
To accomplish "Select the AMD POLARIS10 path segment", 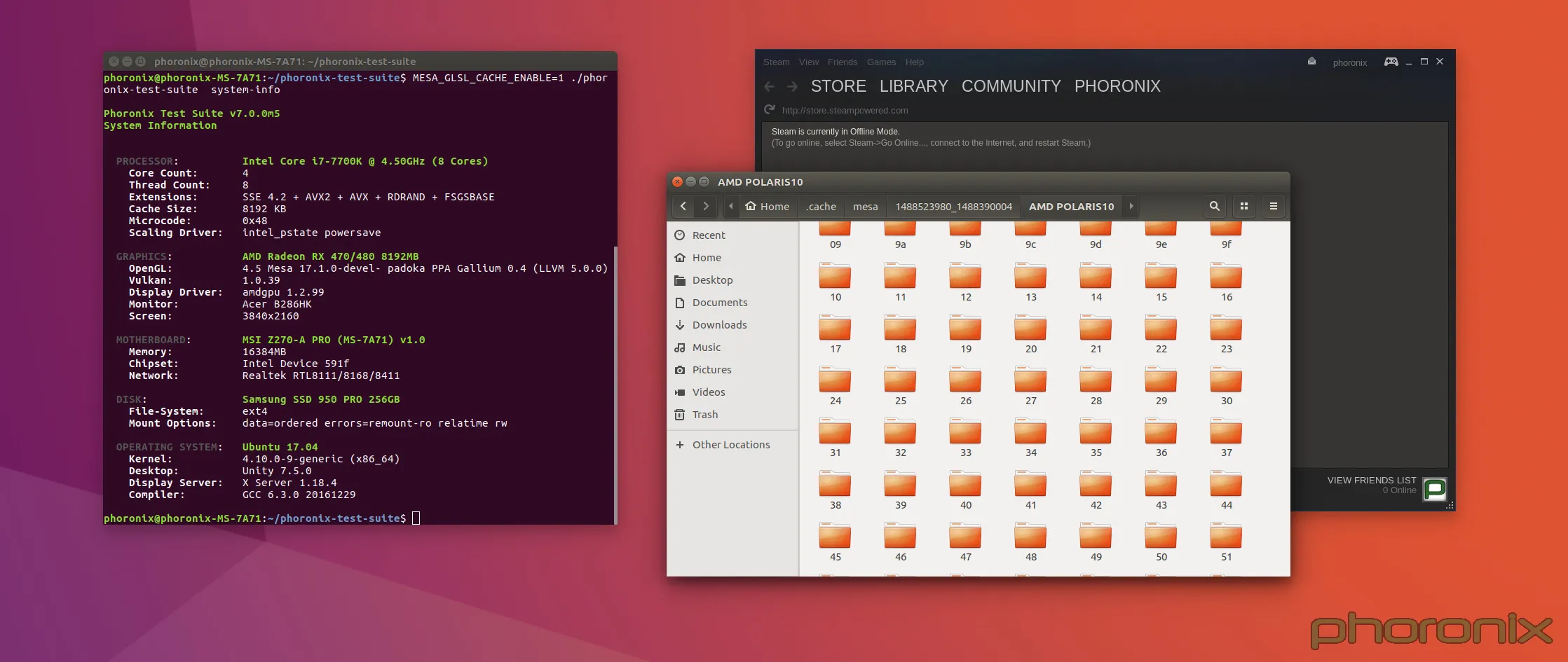I will [x=1071, y=206].
